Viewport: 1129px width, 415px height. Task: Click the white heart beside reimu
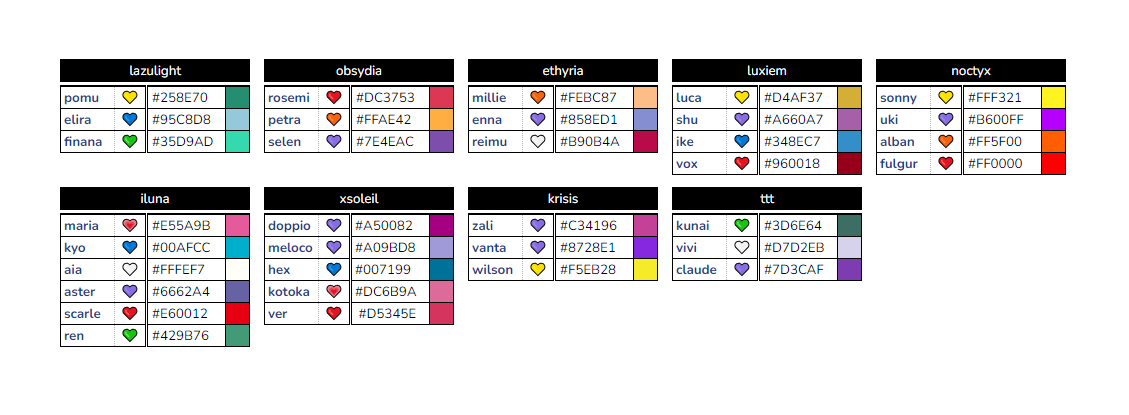click(x=537, y=142)
